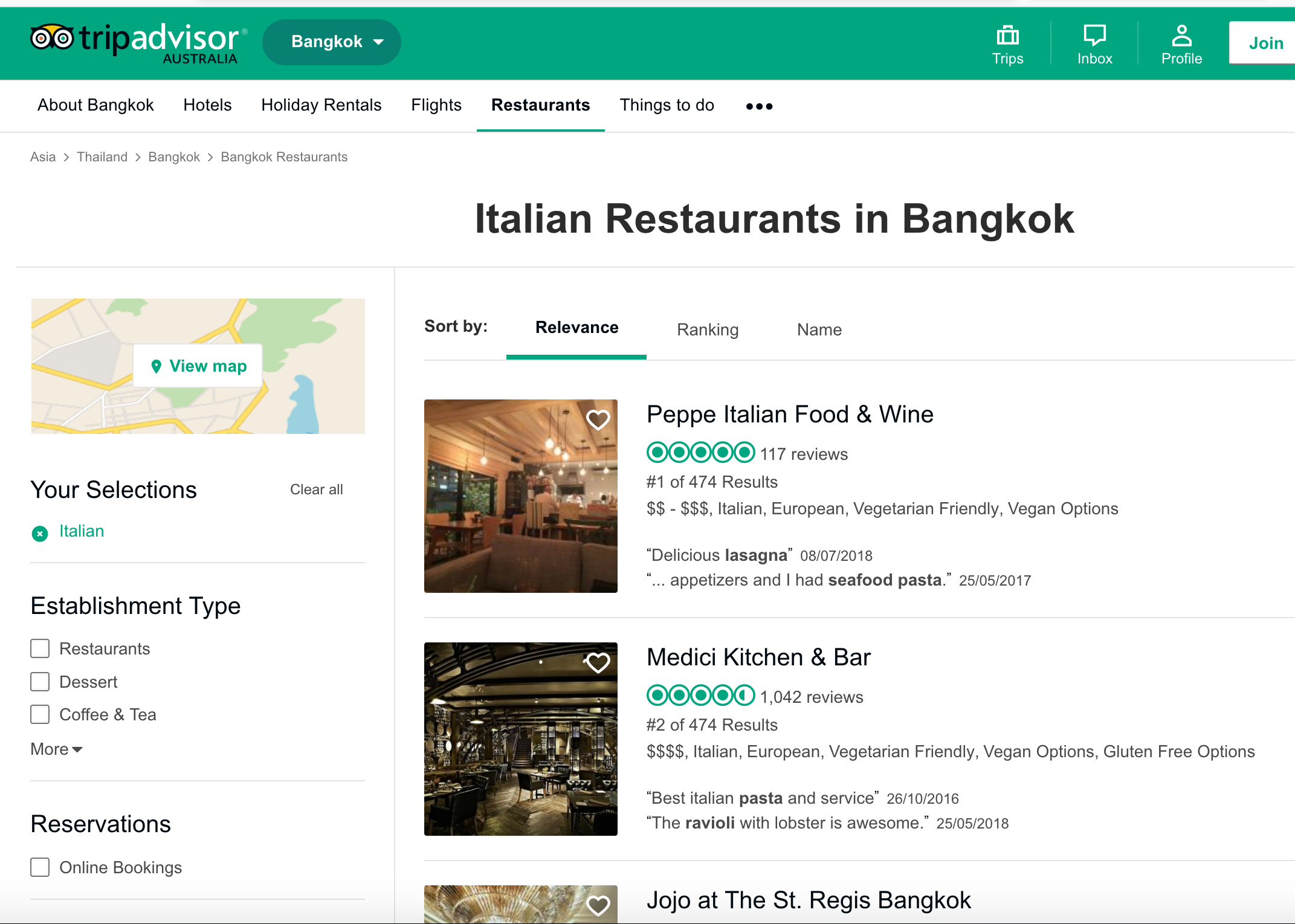Click the Italian filter label

(82, 531)
